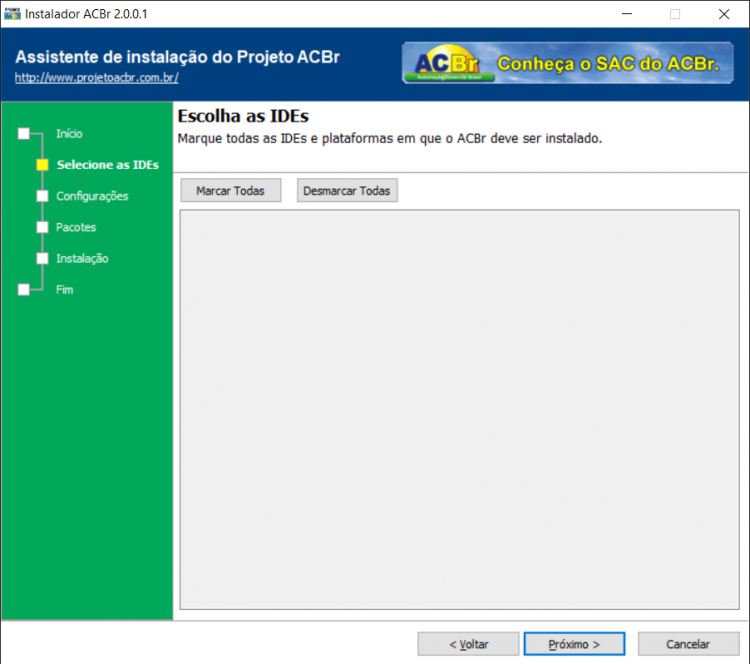Click the Assistente de instalação title text
Image resolution: width=750 pixels, height=664 pixels.
(x=177, y=57)
